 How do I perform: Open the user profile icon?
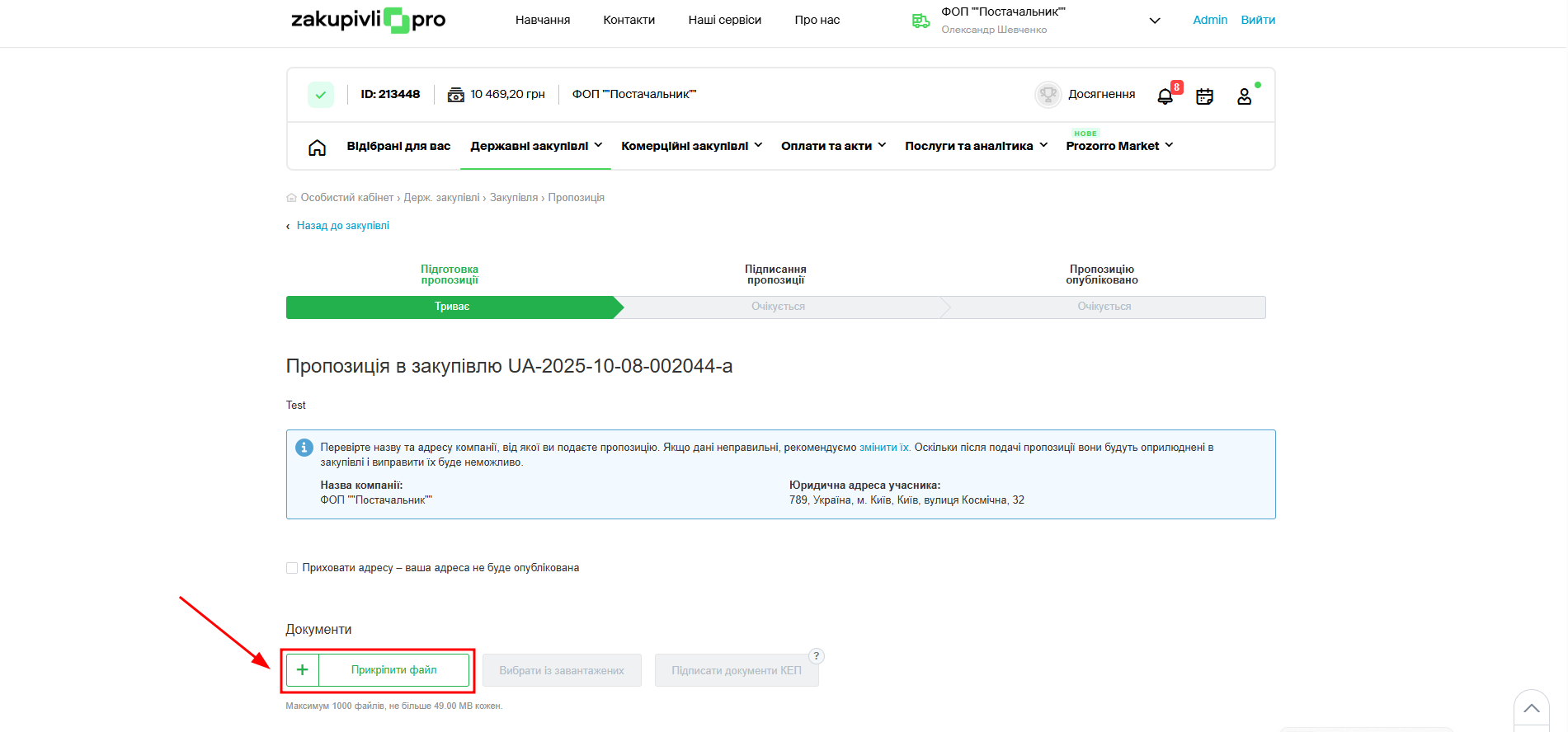pos(1244,96)
